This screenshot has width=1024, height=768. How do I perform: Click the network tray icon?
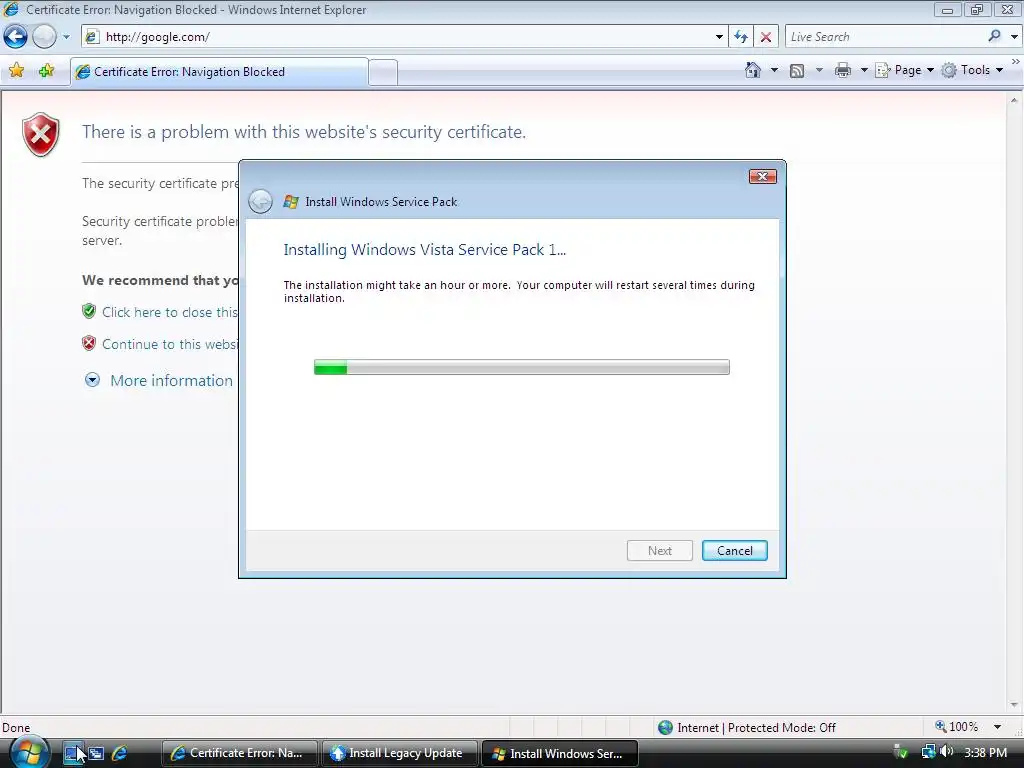928,752
